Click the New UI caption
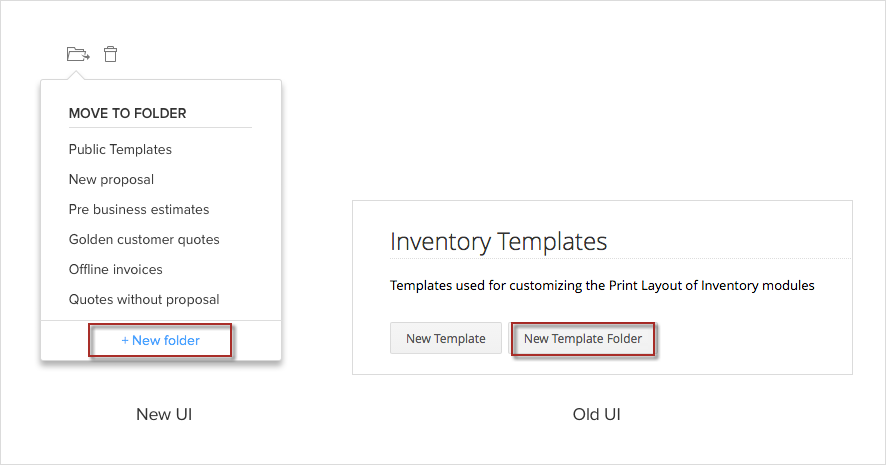This screenshot has height=465, width=886. (x=164, y=414)
